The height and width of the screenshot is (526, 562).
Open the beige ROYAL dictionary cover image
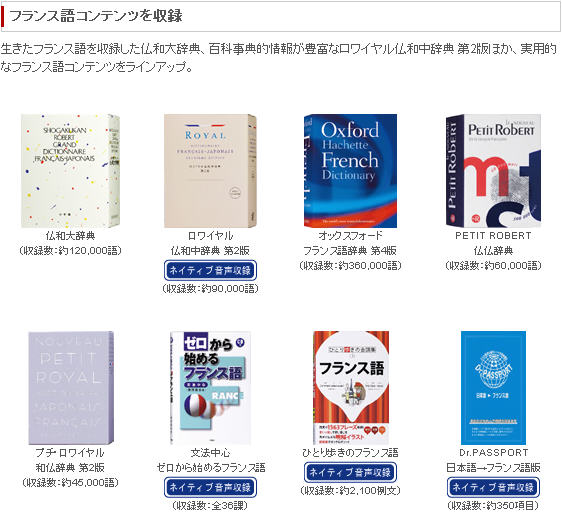pos(210,171)
